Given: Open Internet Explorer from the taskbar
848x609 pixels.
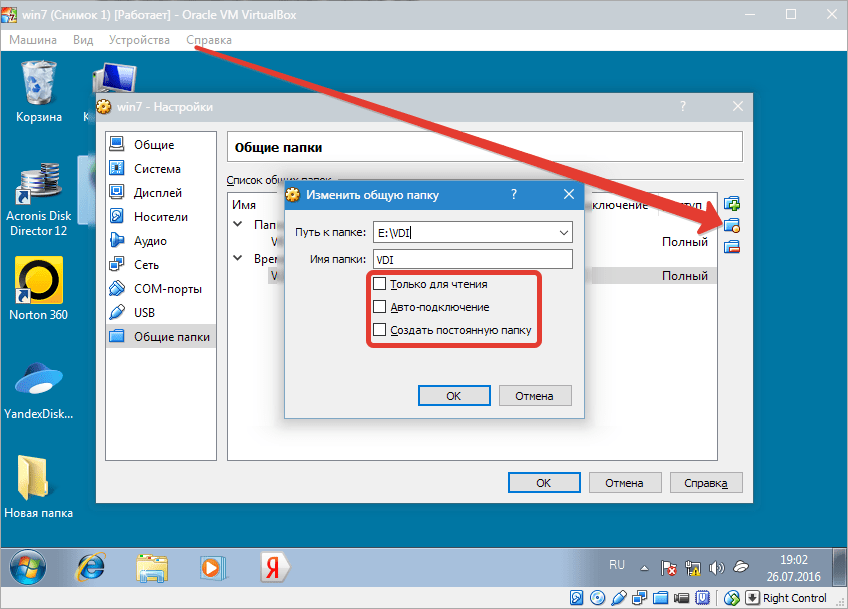Looking at the screenshot, I should tap(91, 568).
